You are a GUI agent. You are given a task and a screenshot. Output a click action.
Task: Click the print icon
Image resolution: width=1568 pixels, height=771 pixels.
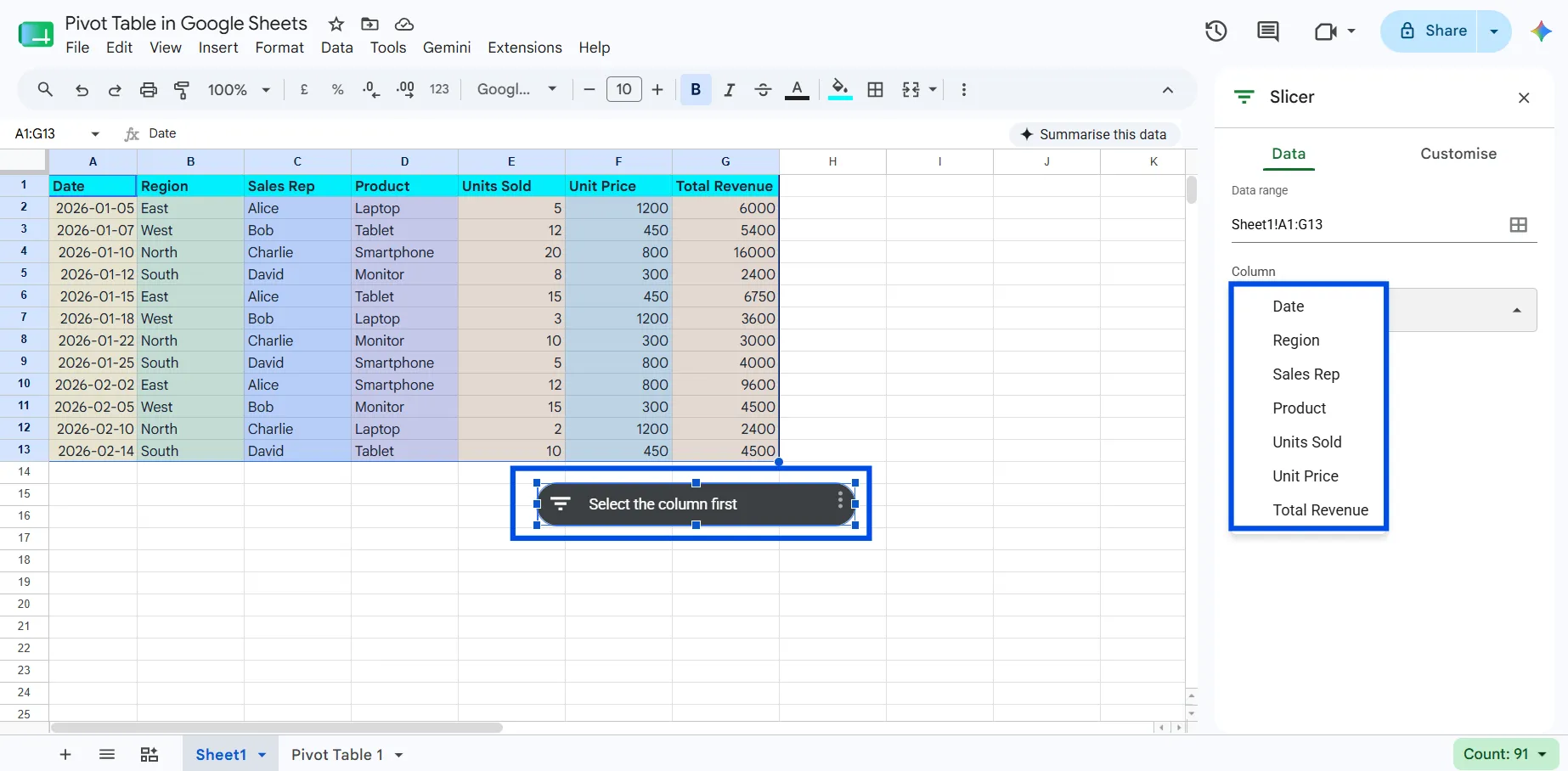tap(148, 89)
